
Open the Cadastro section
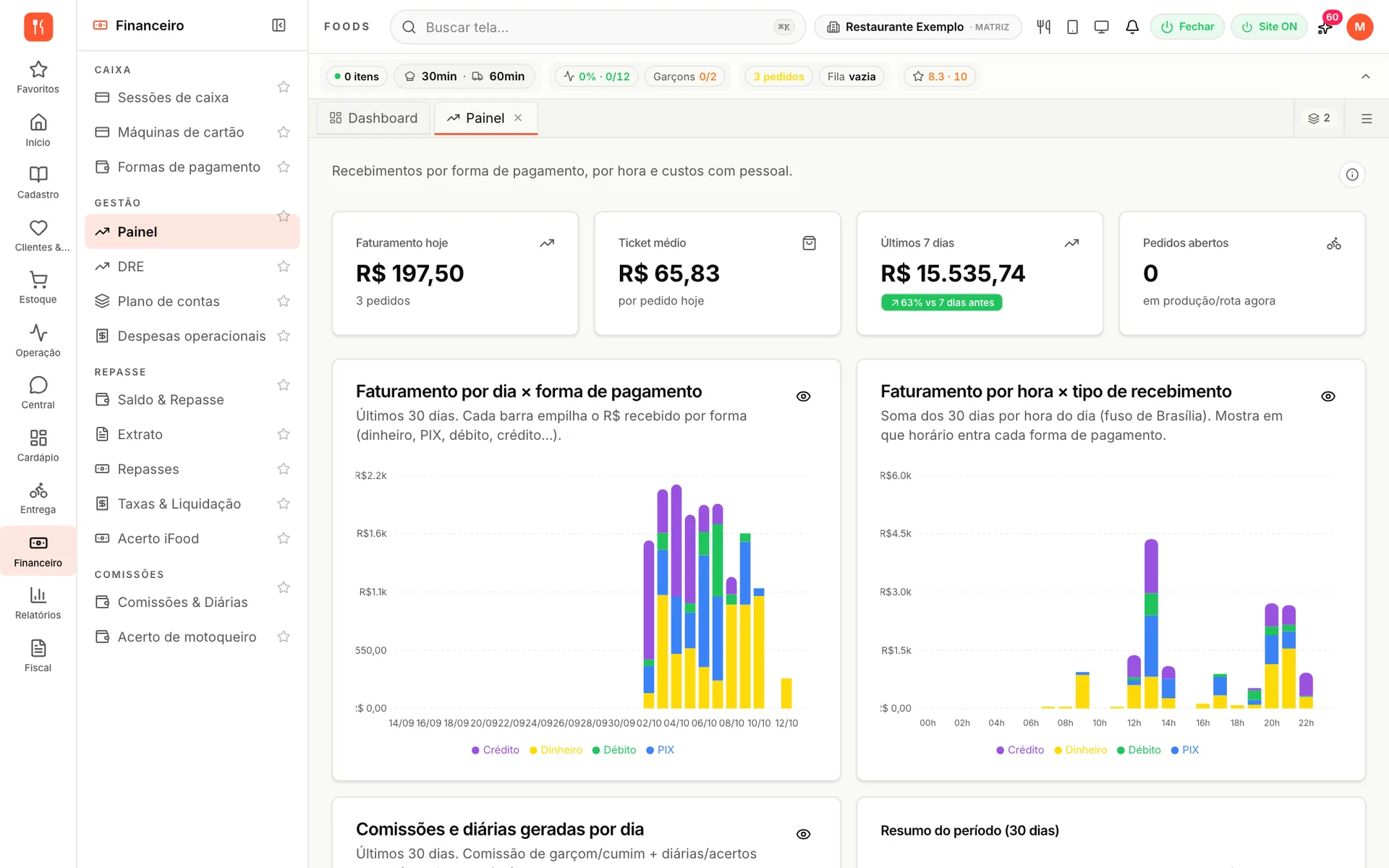pos(38,182)
